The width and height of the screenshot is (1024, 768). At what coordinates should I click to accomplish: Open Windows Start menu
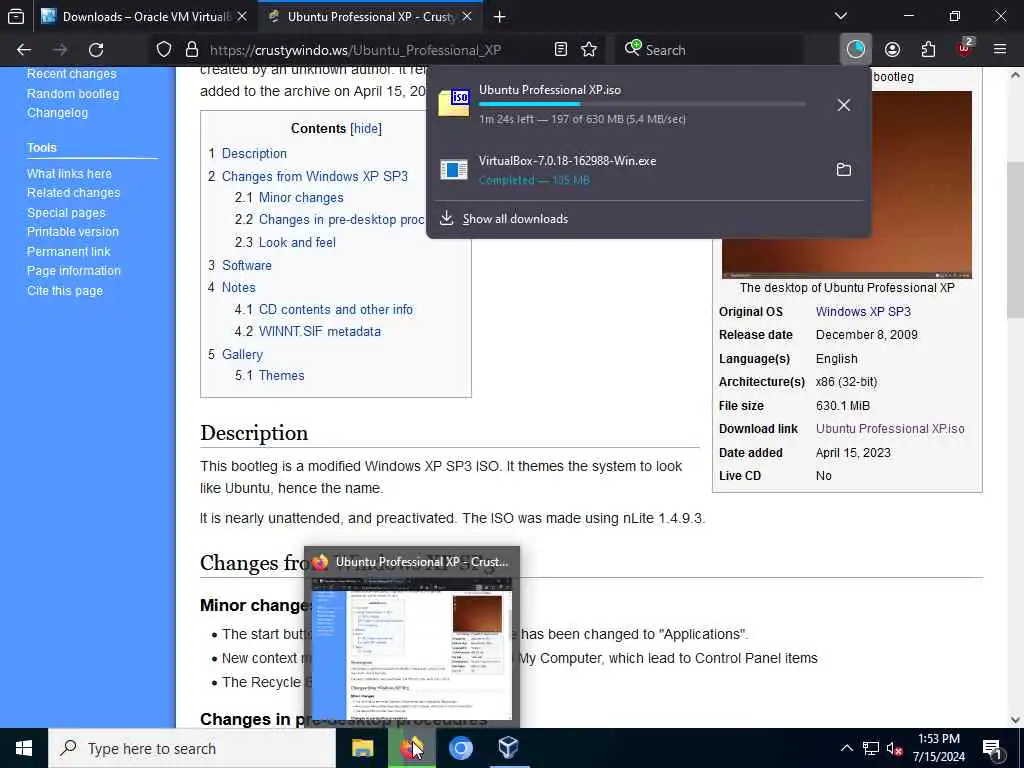pos(24,748)
